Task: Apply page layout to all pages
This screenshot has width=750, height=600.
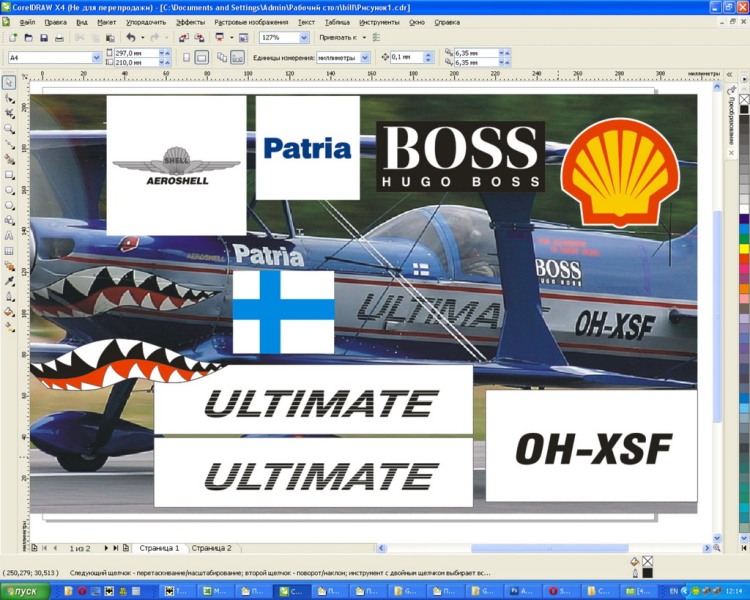Action: pos(222,58)
